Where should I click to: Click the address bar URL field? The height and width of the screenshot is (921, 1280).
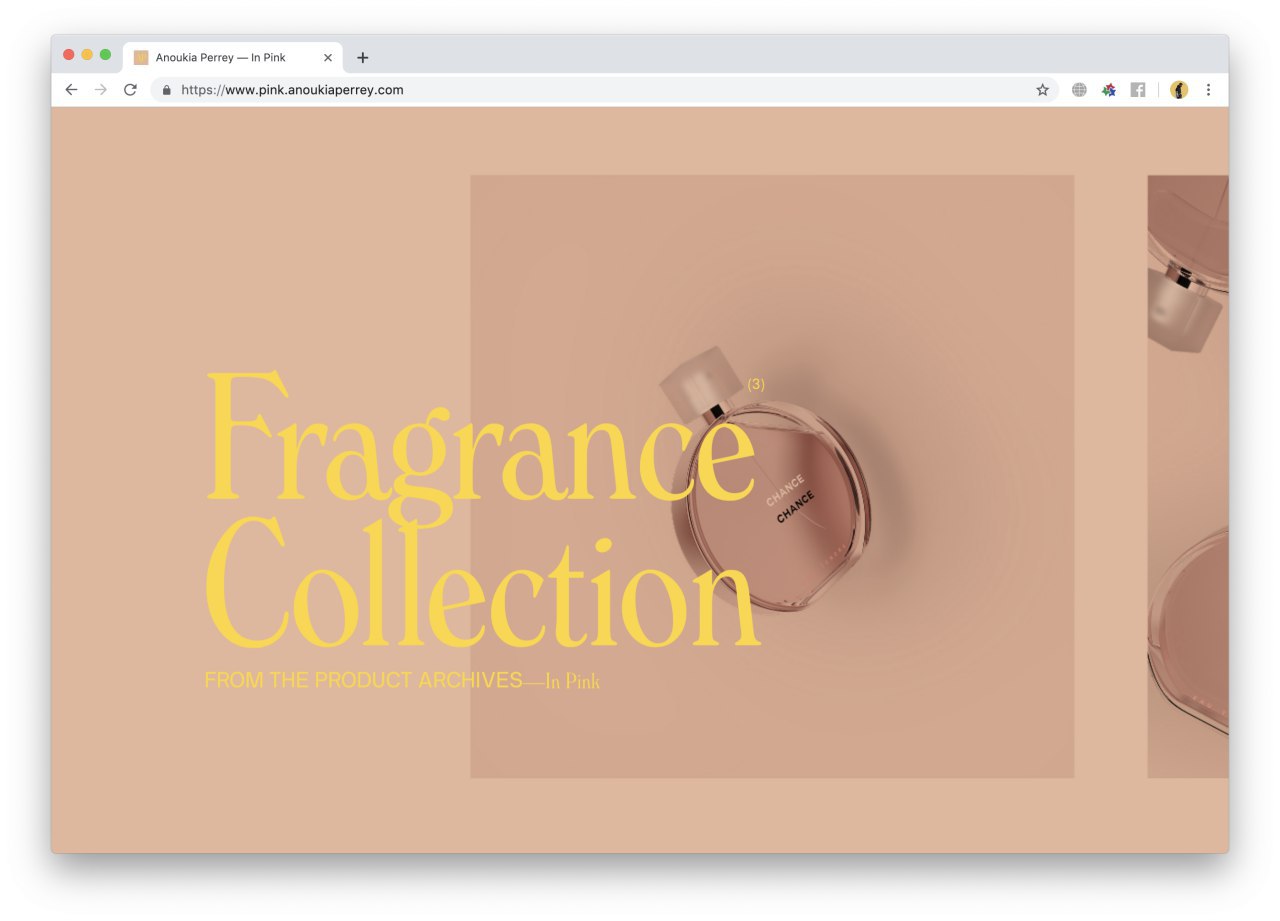pyautogui.click(x=604, y=90)
